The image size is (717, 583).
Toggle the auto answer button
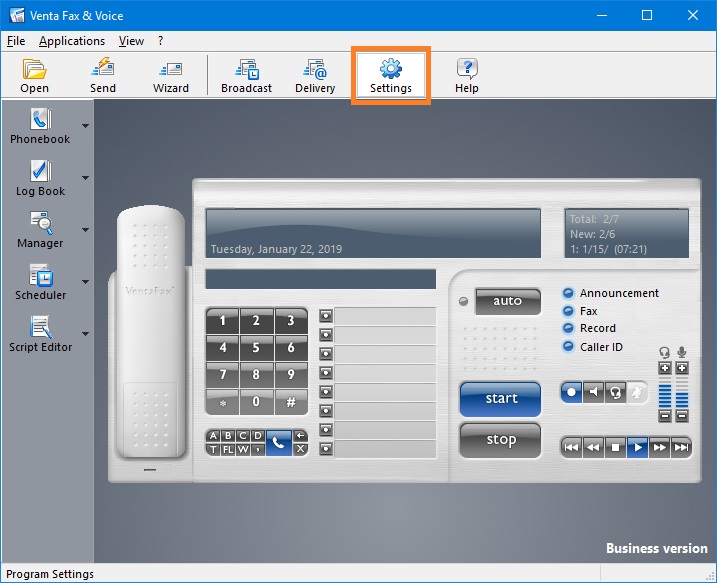click(508, 301)
